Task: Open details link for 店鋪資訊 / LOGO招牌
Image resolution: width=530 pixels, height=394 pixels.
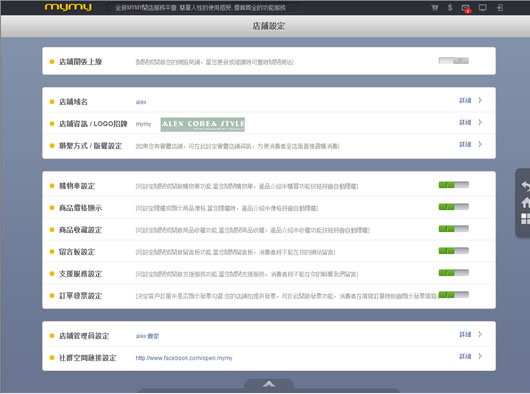Action: [x=465, y=122]
